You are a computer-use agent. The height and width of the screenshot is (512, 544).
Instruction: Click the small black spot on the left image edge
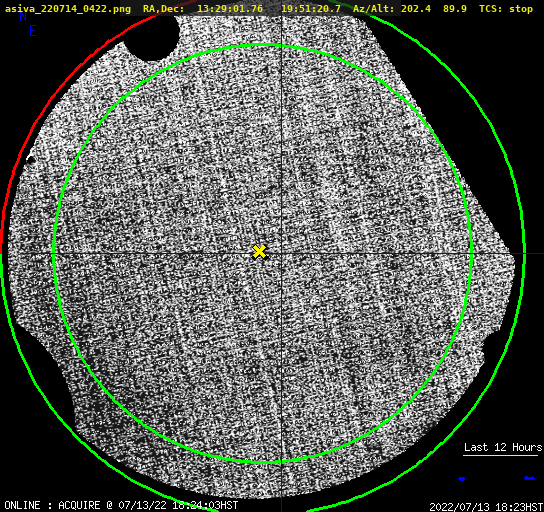tap(31, 160)
